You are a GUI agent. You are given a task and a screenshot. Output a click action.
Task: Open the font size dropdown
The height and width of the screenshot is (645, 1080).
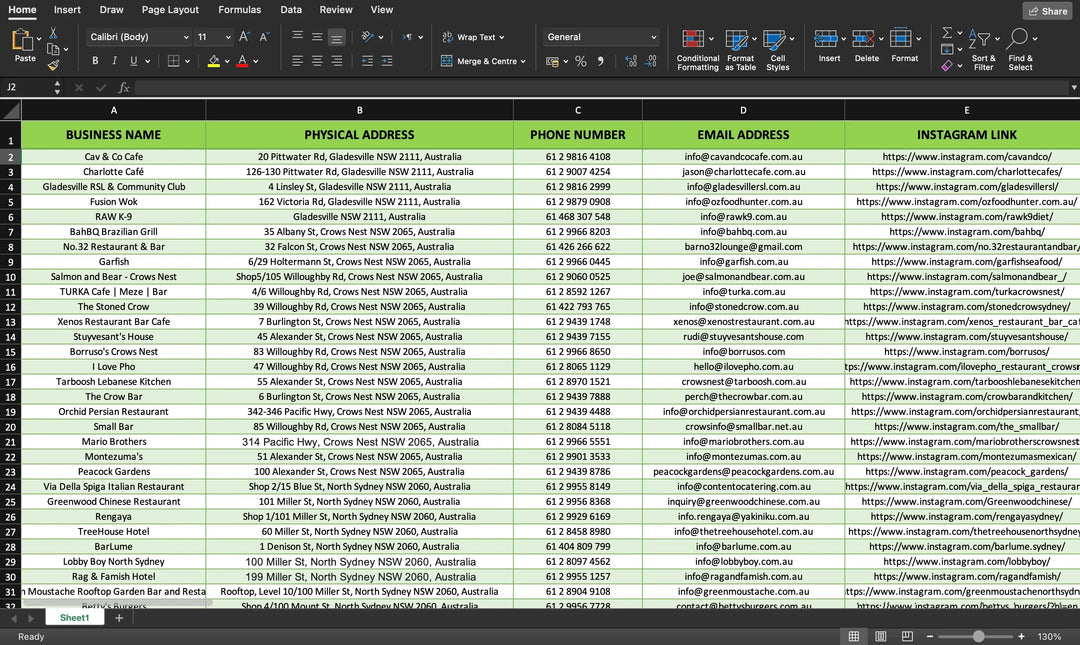228,37
